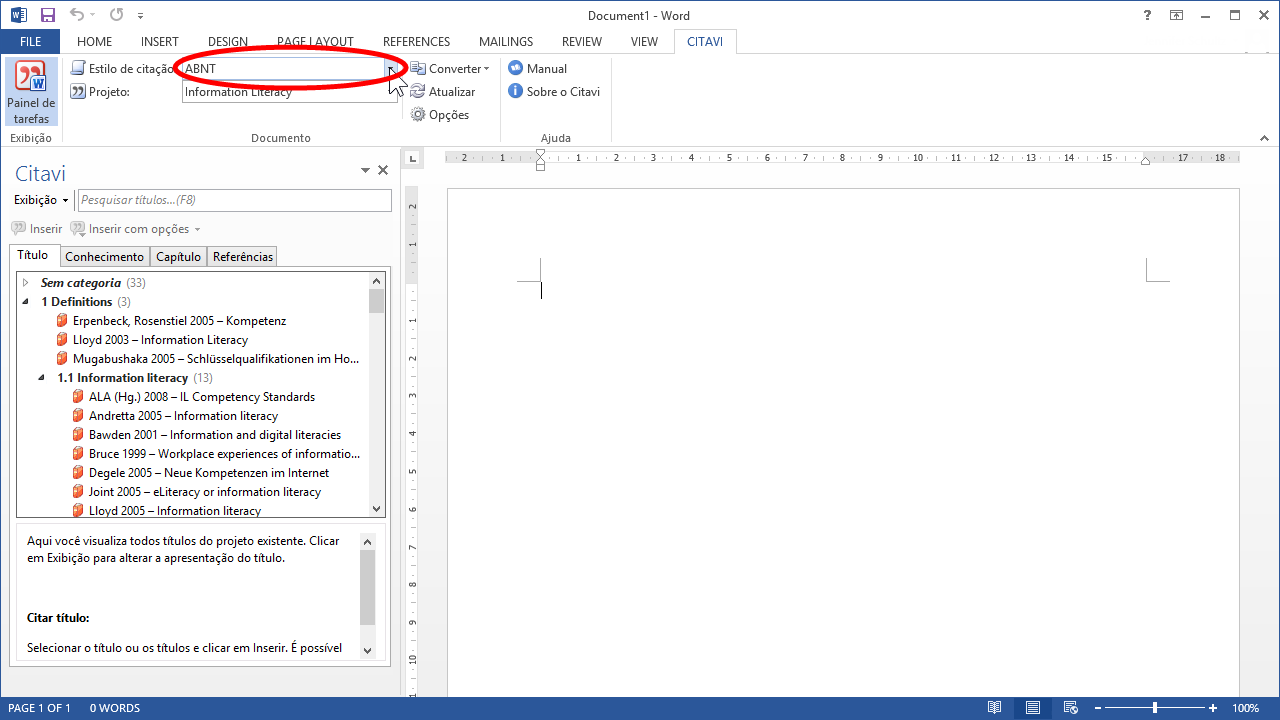
Task: Open Opções gear settings
Action: pos(440,115)
